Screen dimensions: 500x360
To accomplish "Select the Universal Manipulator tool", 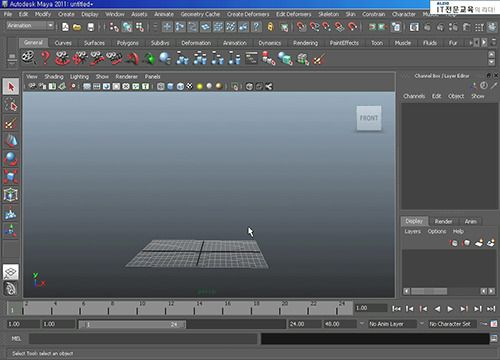I will (x=11, y=195).
